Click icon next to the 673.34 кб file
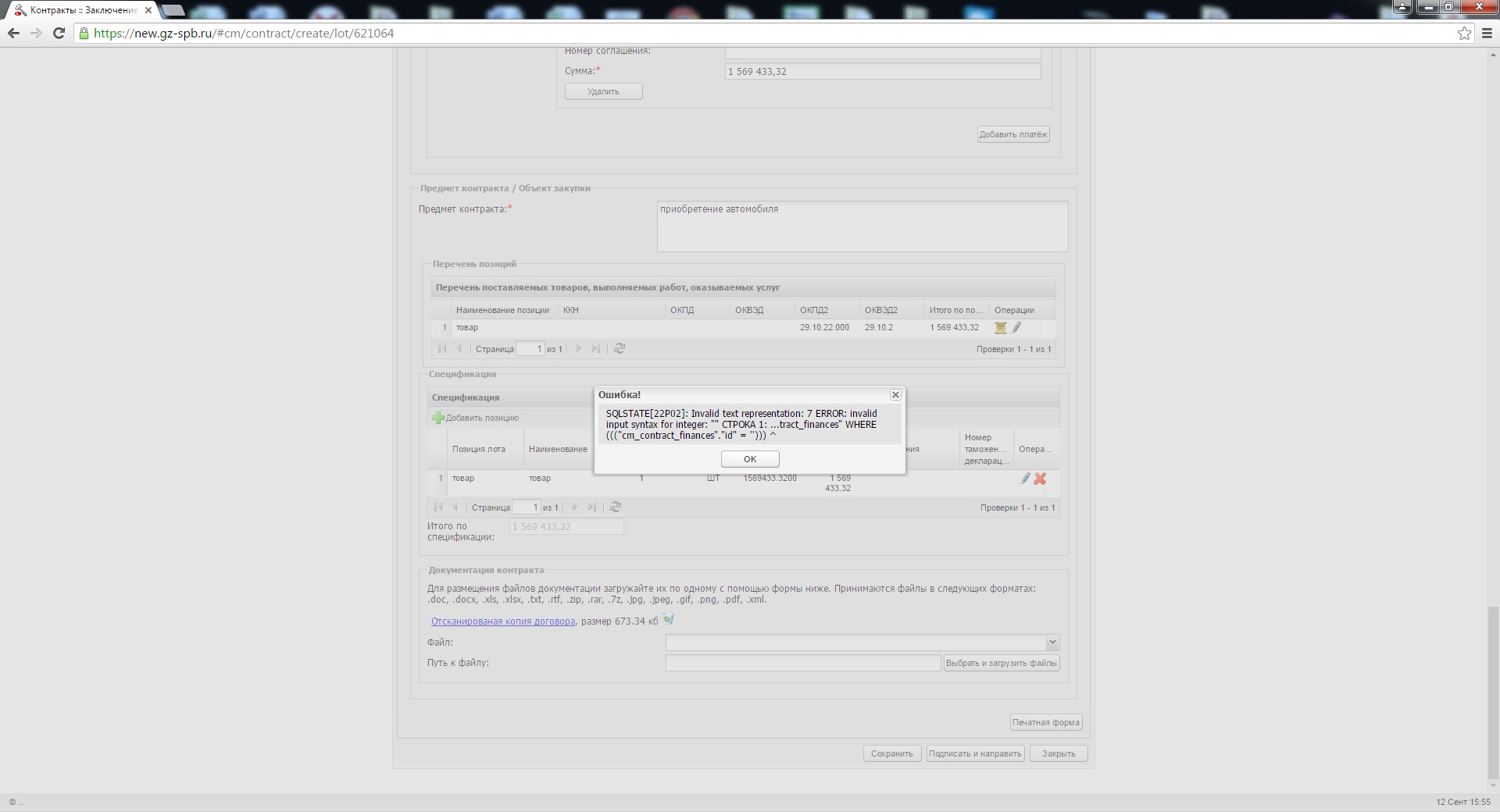1500x812 pixels. click(x=668, y=620)
